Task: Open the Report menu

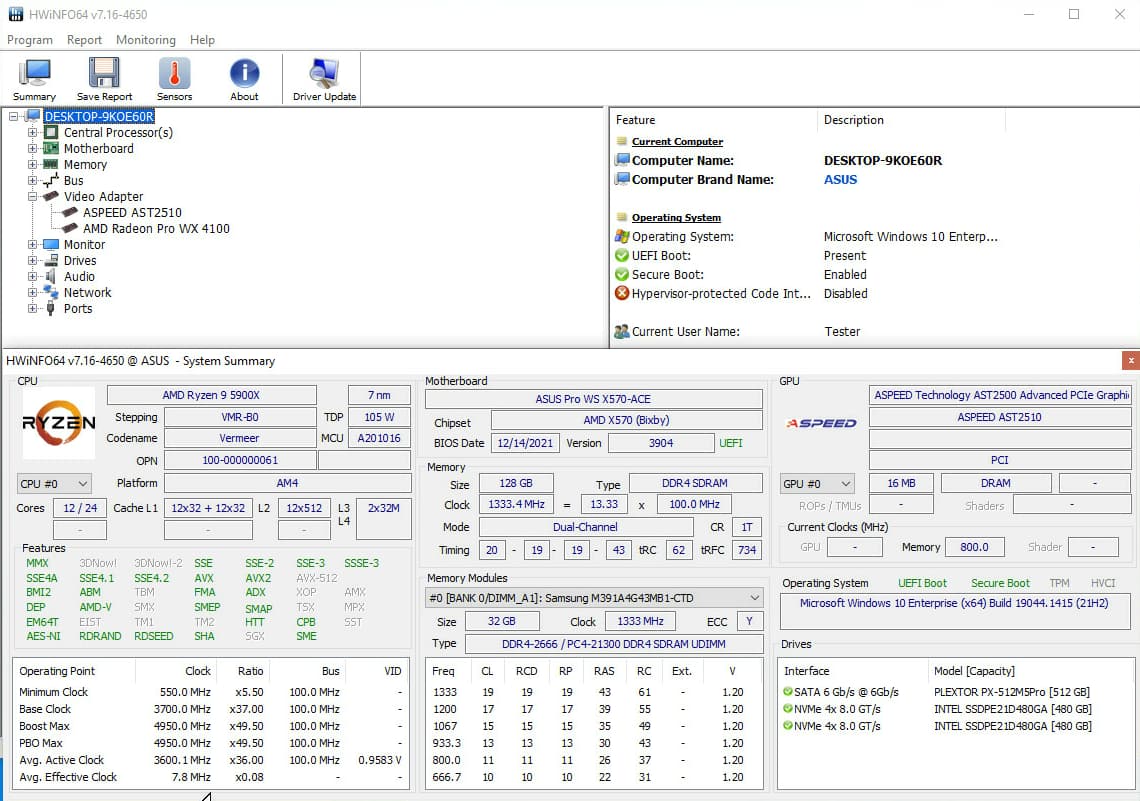Action: (x=84, y=40)
